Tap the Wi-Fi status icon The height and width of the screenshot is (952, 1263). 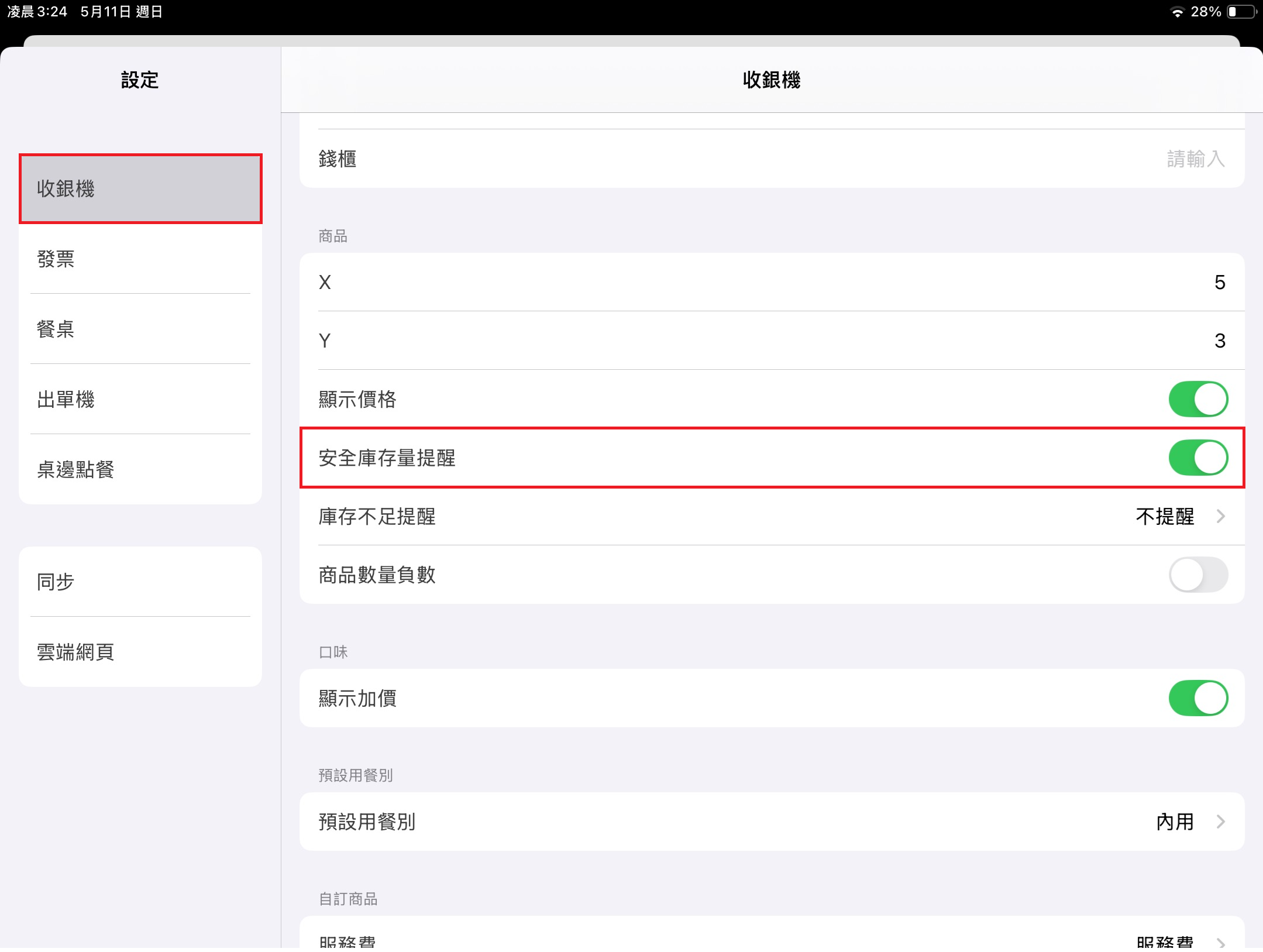tap(1177, 12)
